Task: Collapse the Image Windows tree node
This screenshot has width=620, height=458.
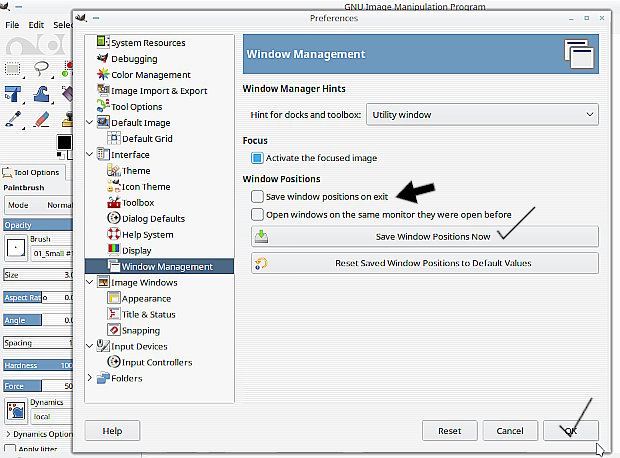Action: tap(90, 282)
